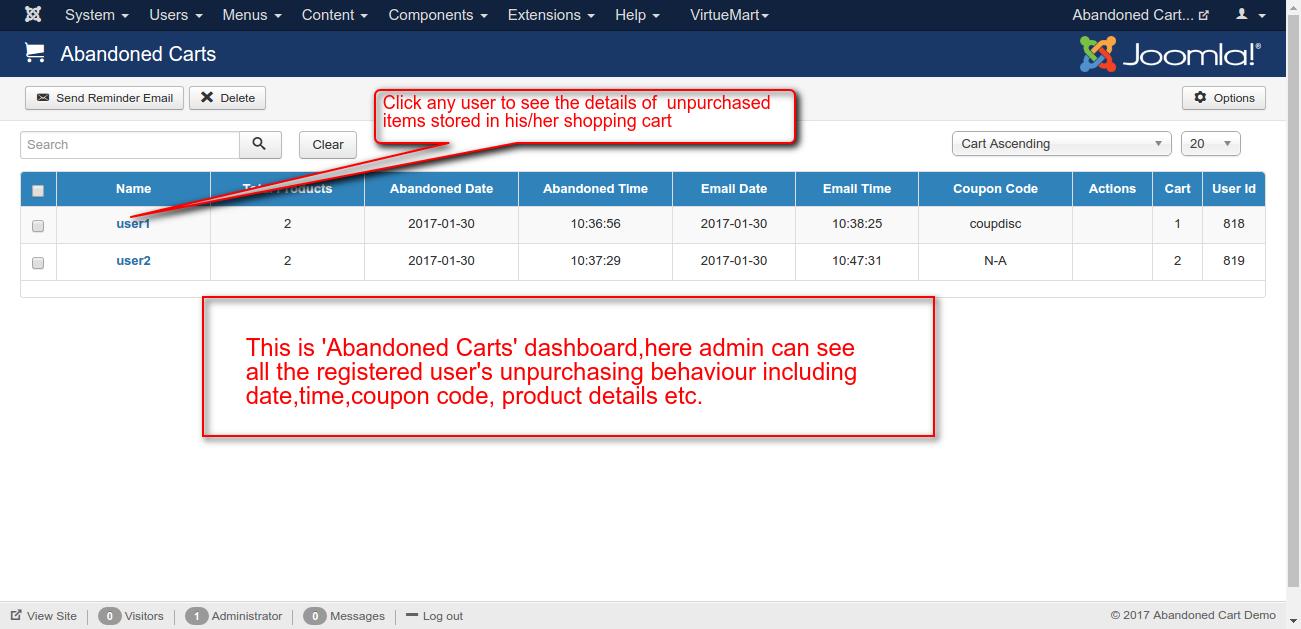Open the Help menu

tap(637, 15)
